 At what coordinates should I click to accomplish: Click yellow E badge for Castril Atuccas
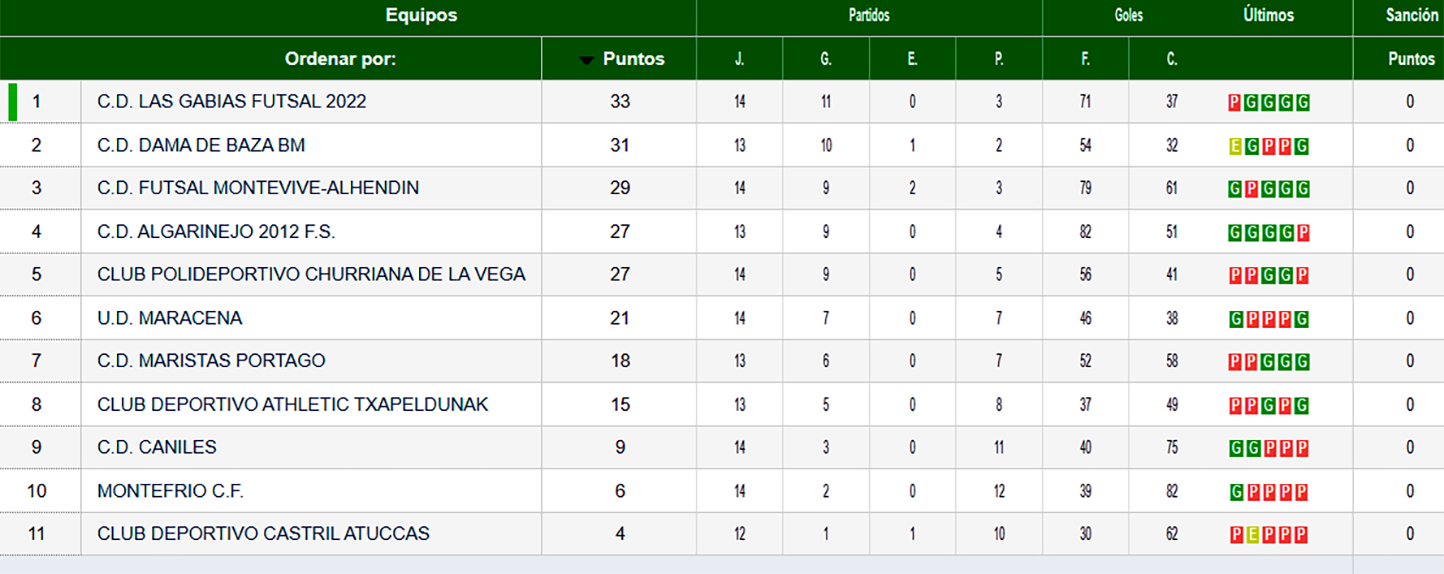[x=1252, y=535]
